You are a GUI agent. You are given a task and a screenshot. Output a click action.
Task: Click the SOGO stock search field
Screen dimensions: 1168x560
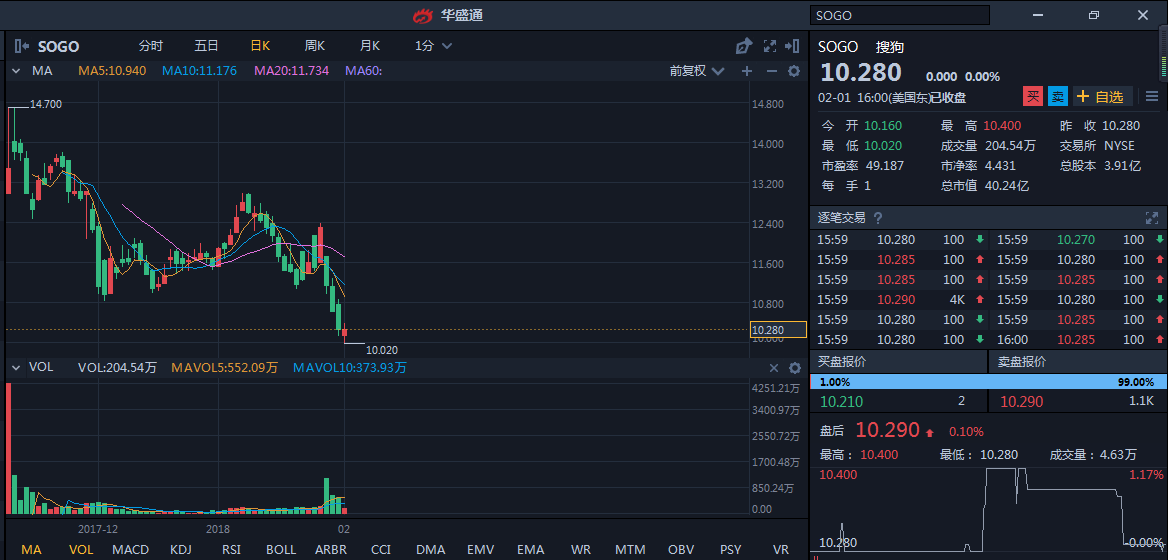tap(900, 16)
